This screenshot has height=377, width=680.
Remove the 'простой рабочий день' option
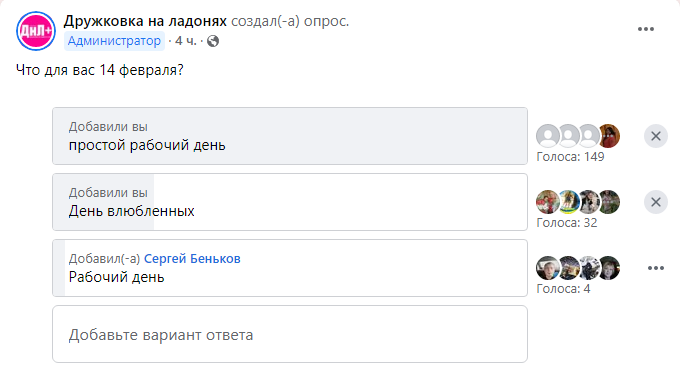coord(656,136)
